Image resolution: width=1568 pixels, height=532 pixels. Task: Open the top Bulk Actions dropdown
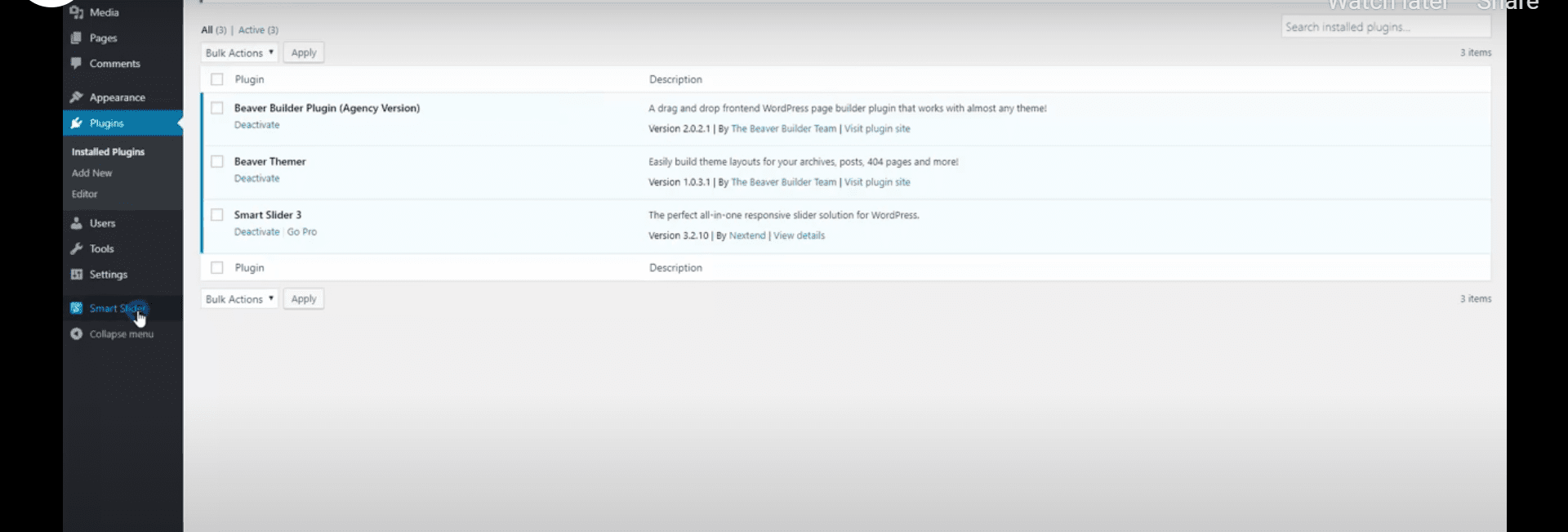click(x=239, y=52)
